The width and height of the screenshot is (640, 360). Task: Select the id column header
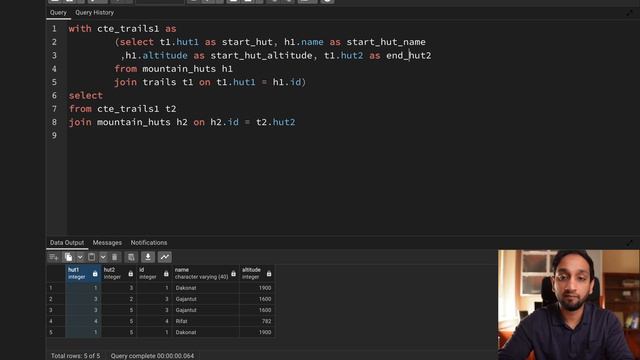pos(154,273)
